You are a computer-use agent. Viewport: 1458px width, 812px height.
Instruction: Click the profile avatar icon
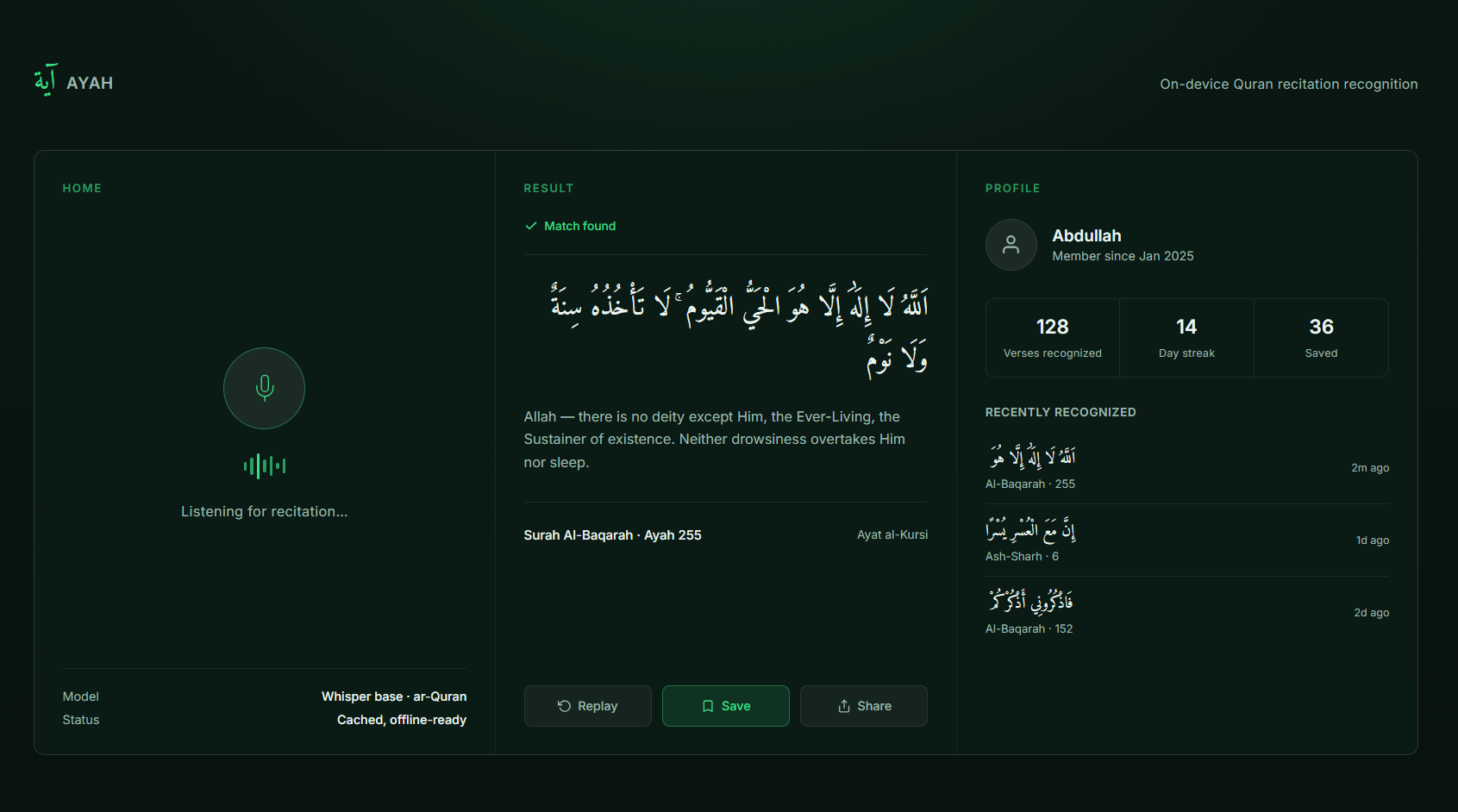tap(1011, 245)
